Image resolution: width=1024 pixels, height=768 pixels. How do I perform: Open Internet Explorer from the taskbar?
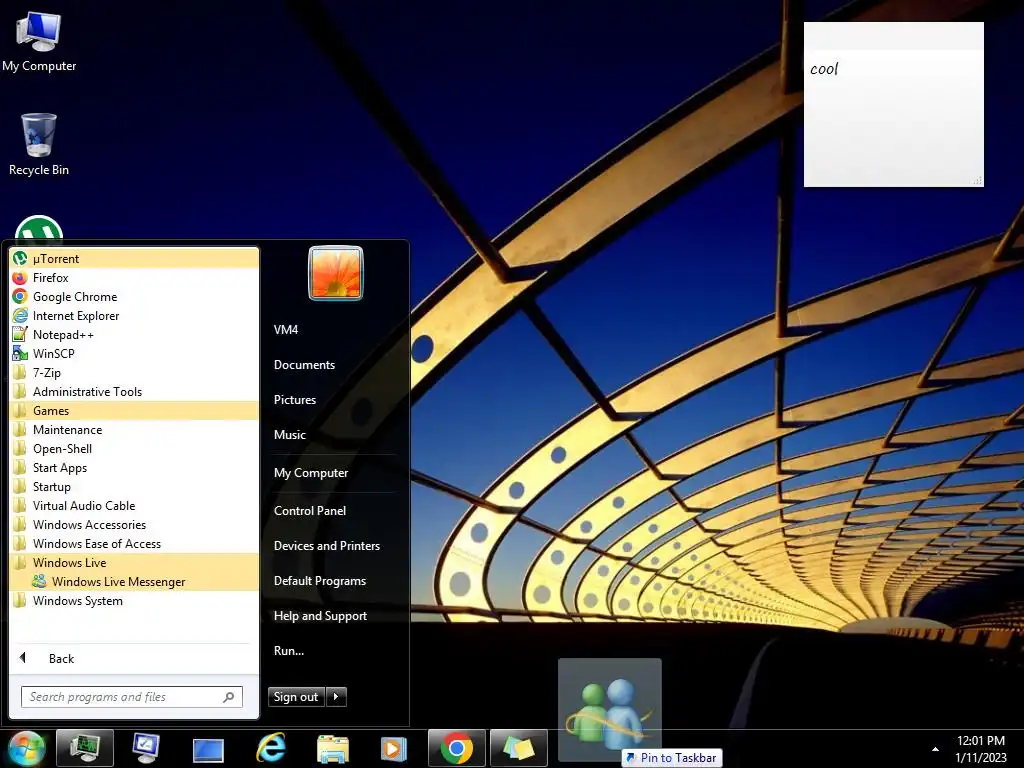click(271, 748)
